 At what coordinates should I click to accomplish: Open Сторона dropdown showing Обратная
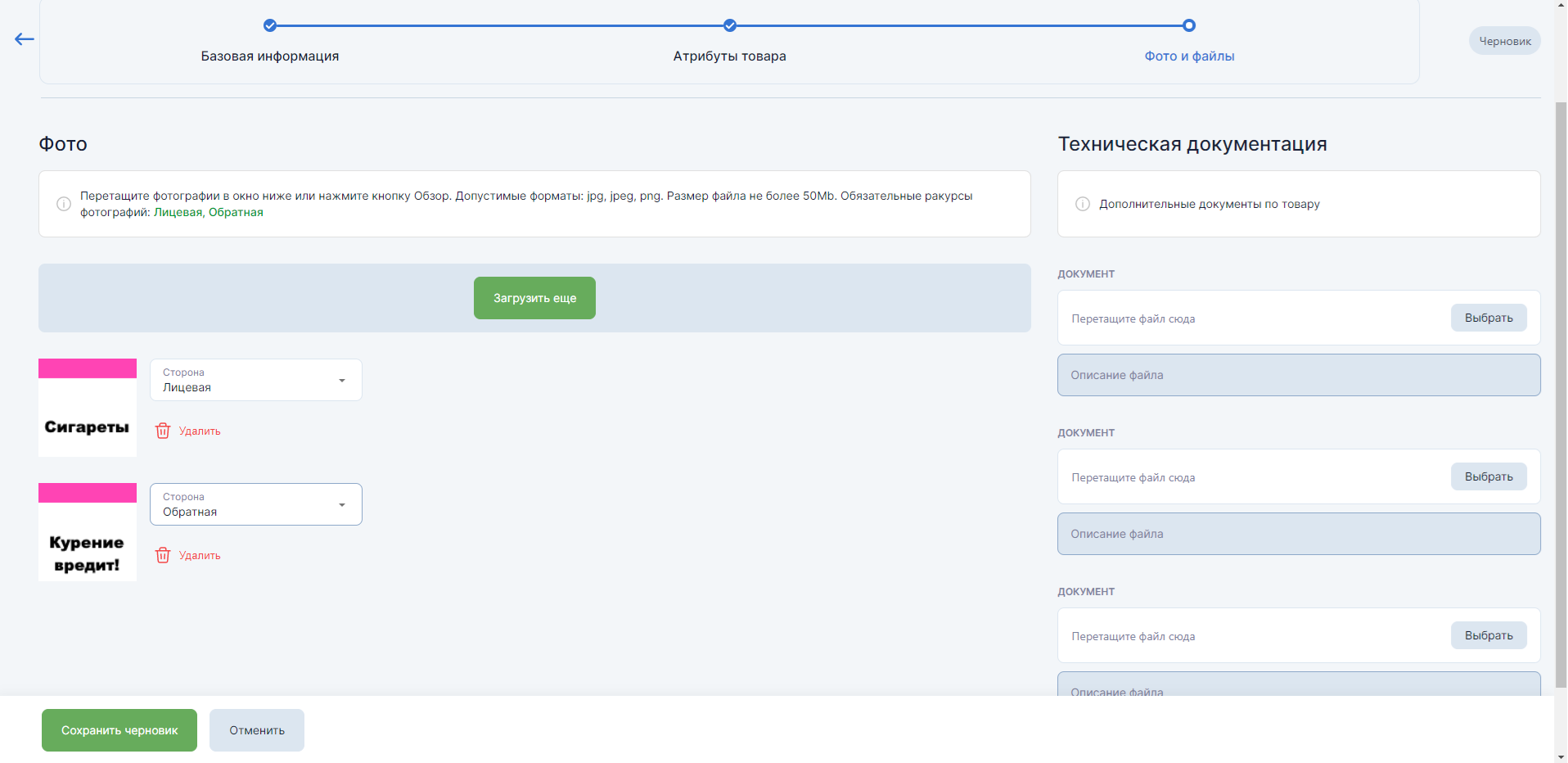(256, 504)
